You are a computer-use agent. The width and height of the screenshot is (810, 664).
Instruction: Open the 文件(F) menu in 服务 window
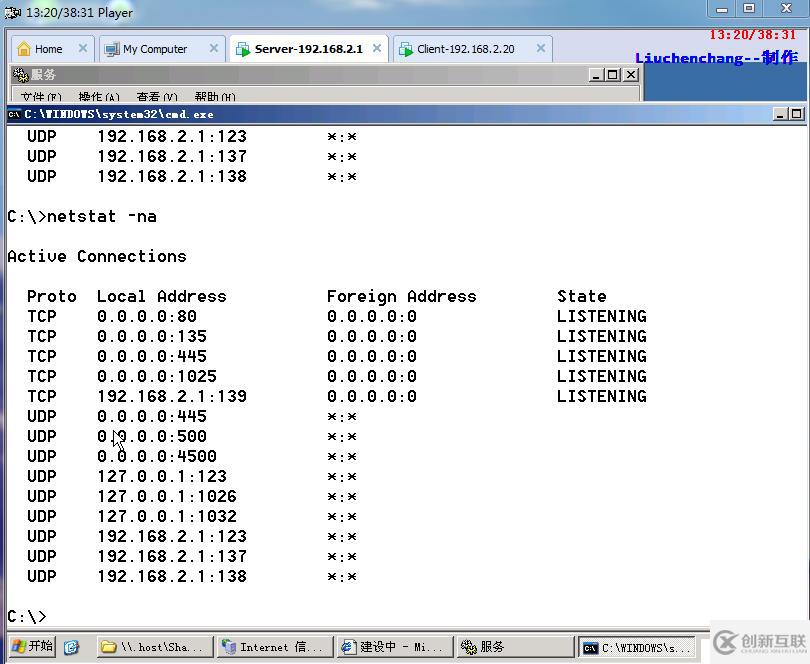(41, 97)
